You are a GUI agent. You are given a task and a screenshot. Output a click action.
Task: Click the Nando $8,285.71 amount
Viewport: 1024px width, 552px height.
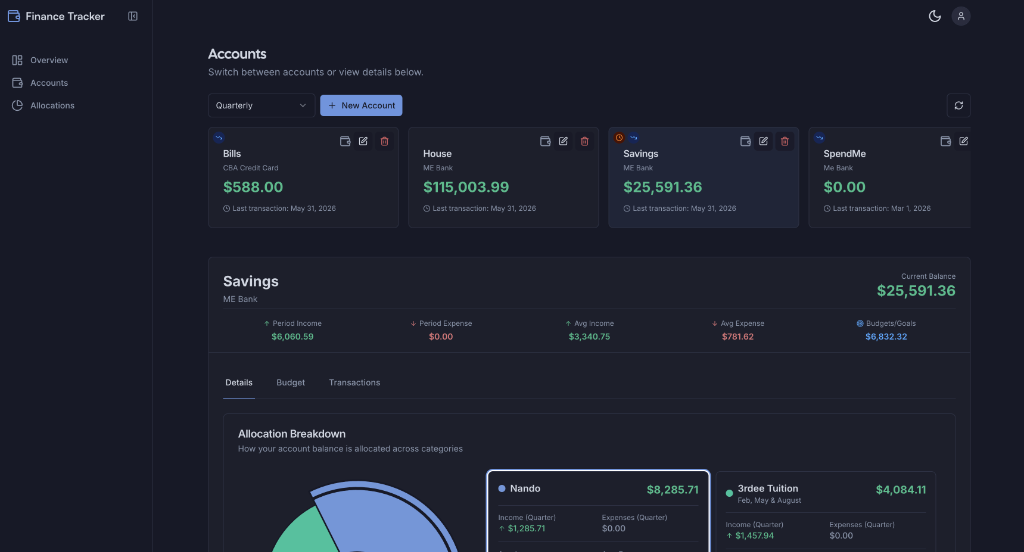672,490
